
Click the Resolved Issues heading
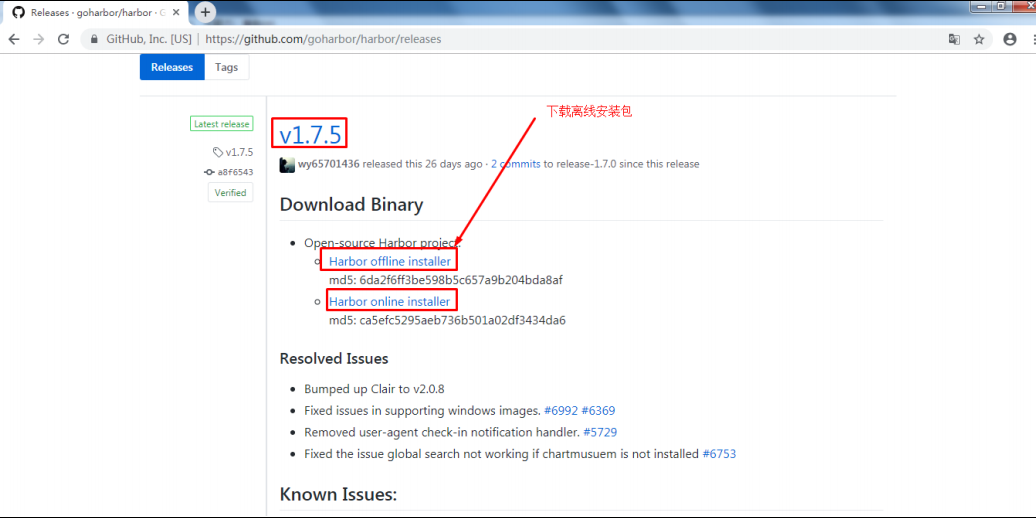point(334,359)
